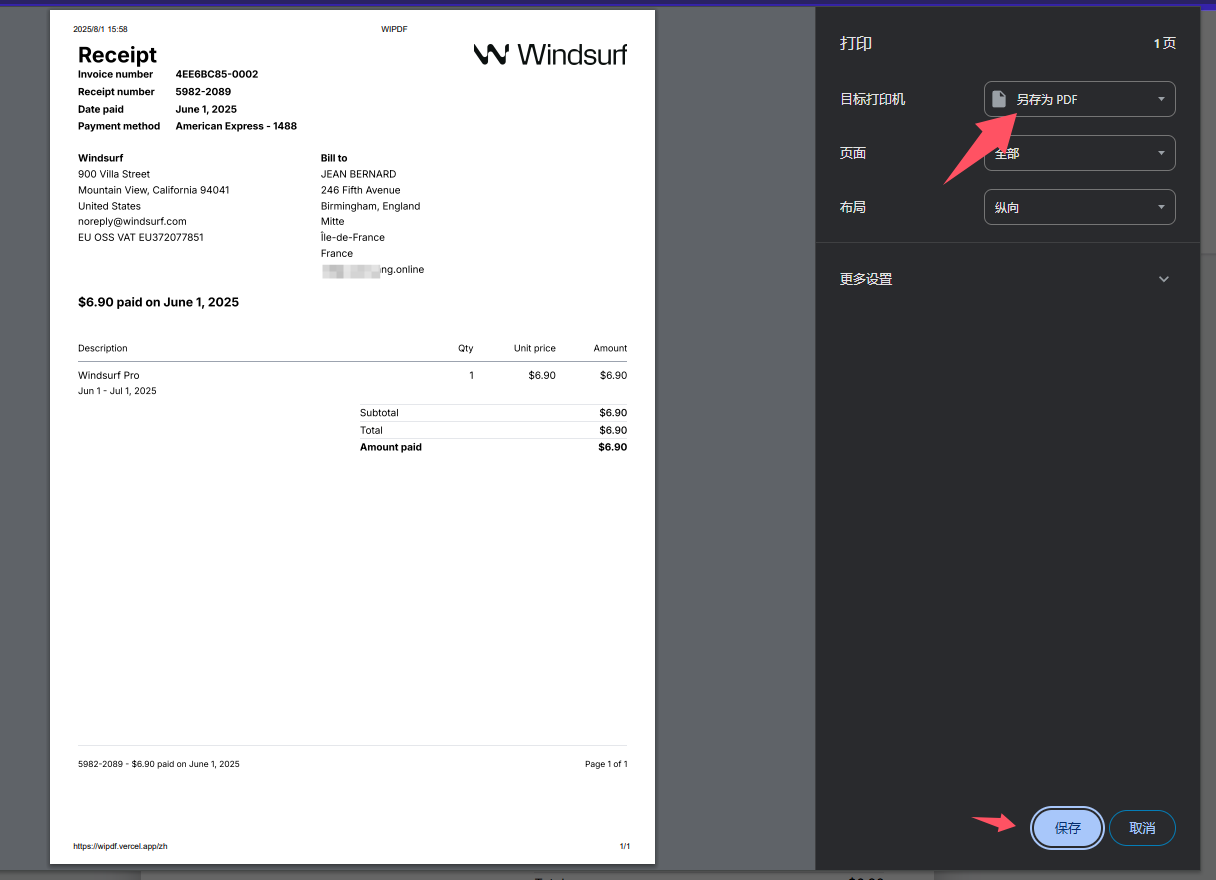Click payment method American Express - 1488
This screenshot has height=880, width=1216.
[x=236, y=126]
